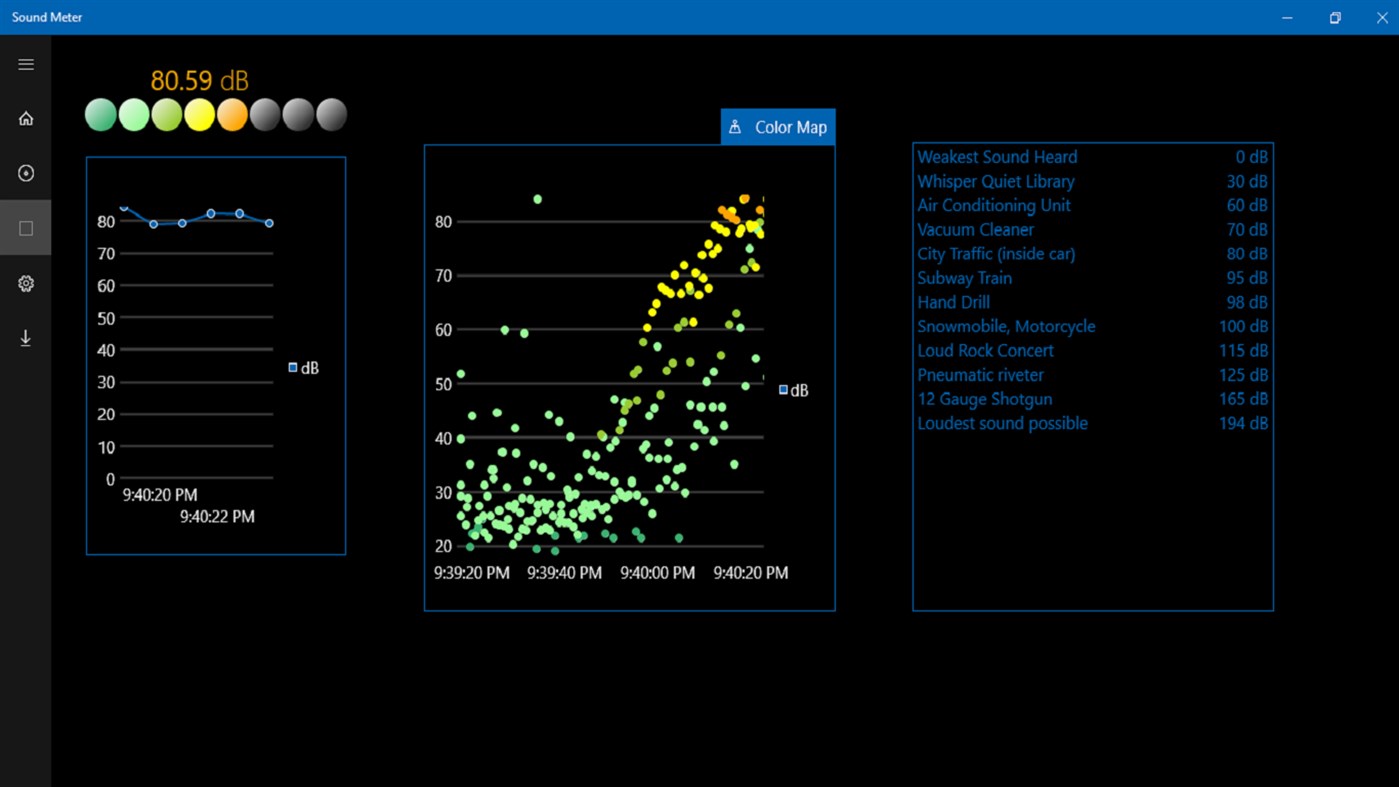Click the download export arrow icon
Viewport: 1399px width, 787px height.
[x=25, y=337]
